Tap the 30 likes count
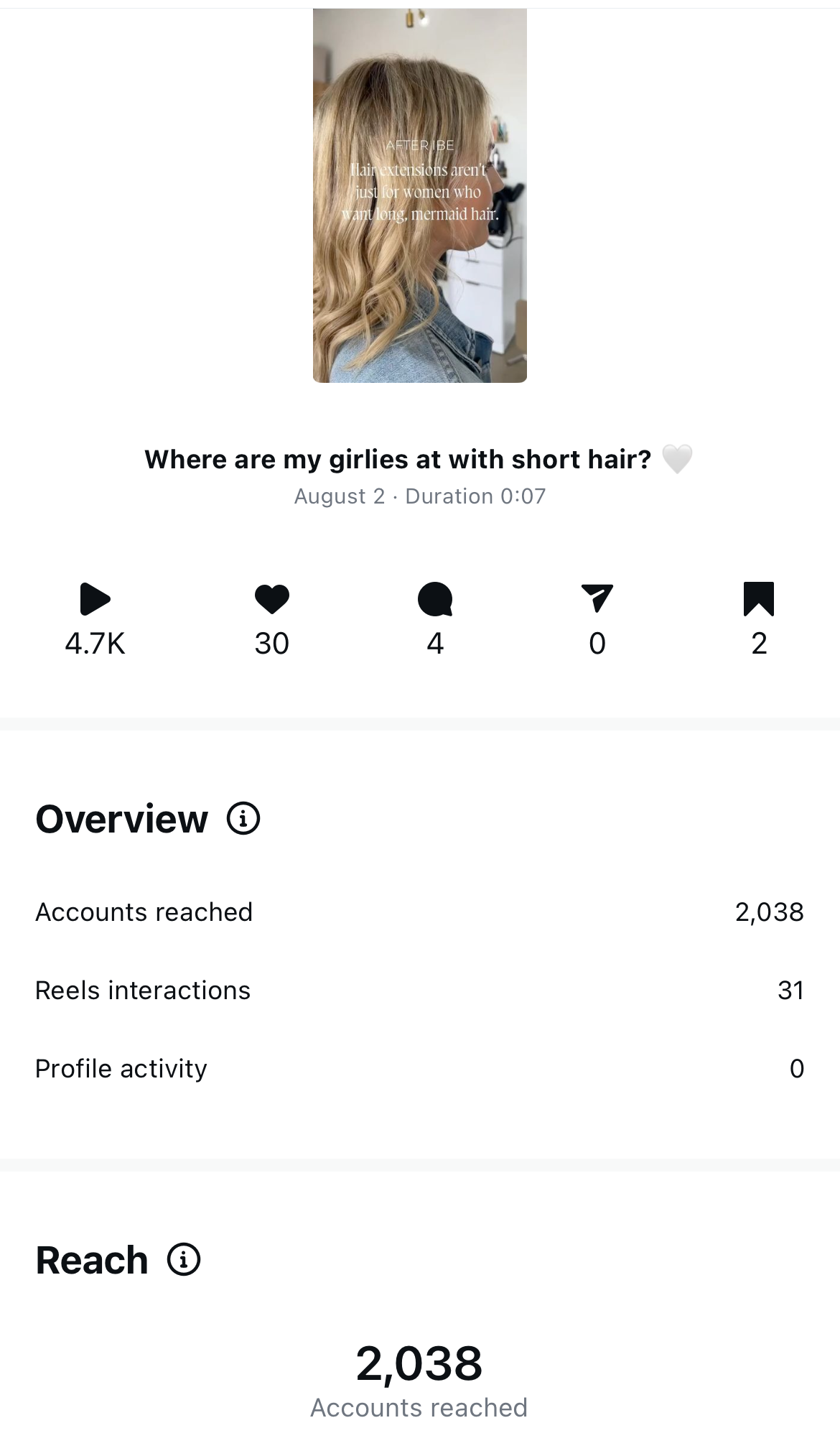This screenshot has width=840, height=1451. [272, 644]
